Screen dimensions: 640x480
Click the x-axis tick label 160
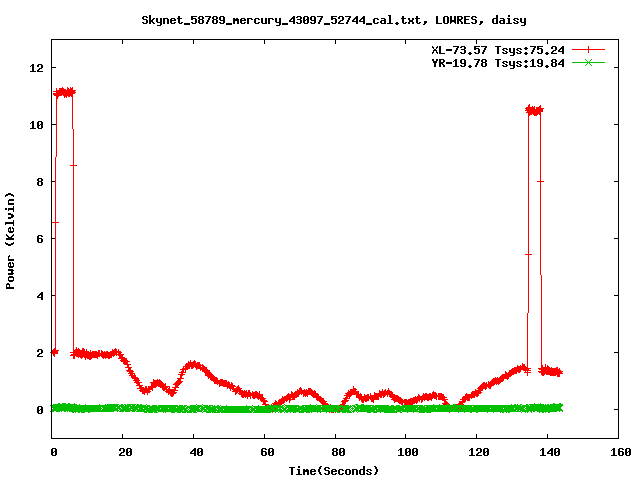point(621,452)
